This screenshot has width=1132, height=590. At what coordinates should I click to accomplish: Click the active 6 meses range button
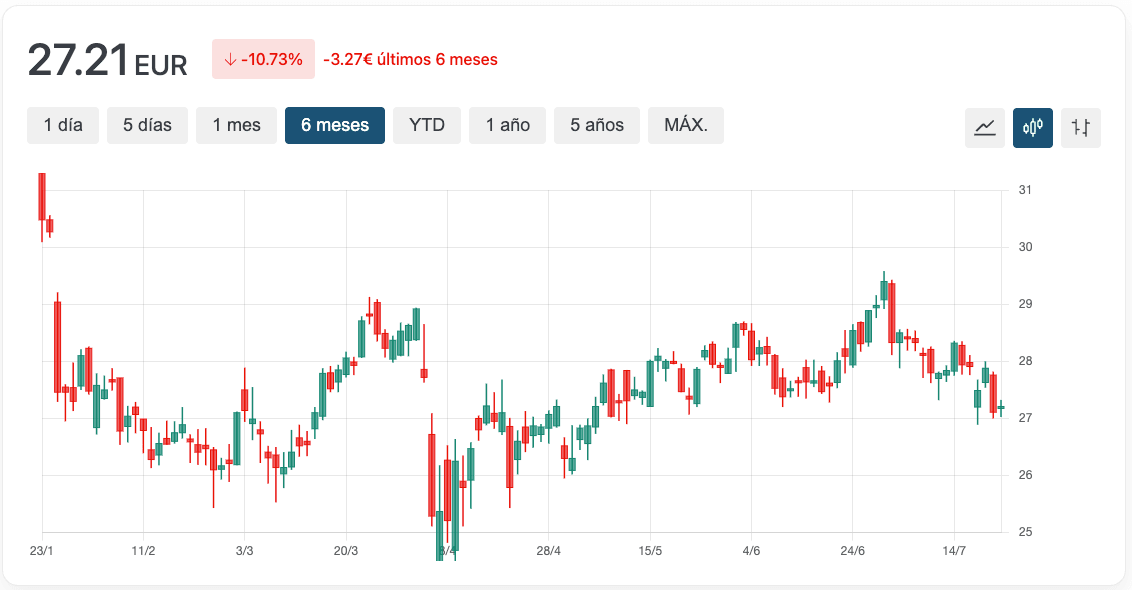(x=335, y=125)
